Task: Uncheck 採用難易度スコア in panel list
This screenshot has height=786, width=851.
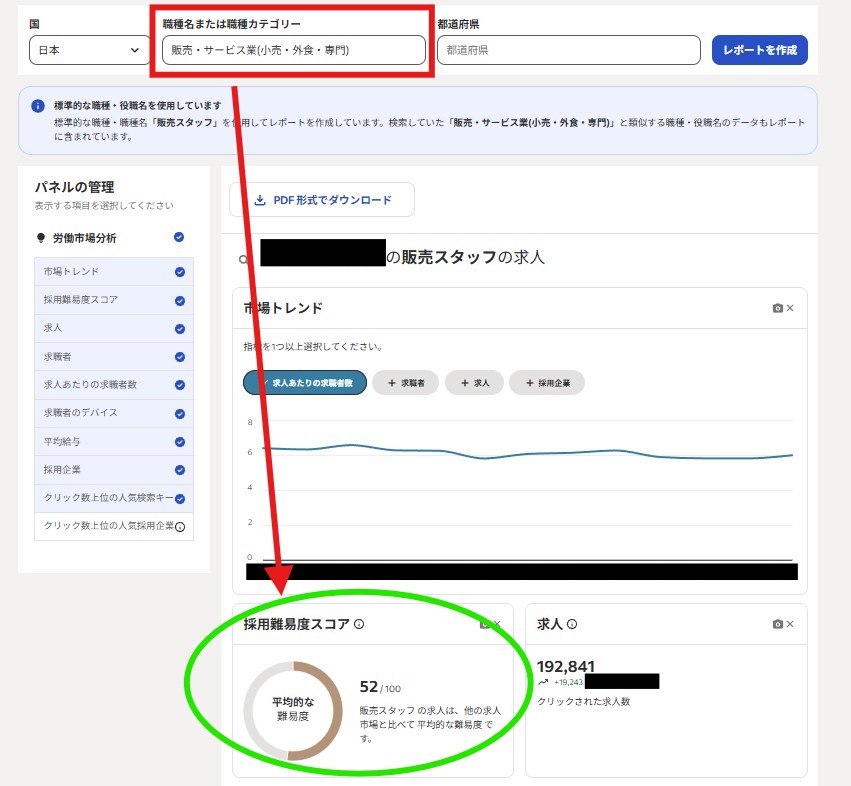Action: 180,300
